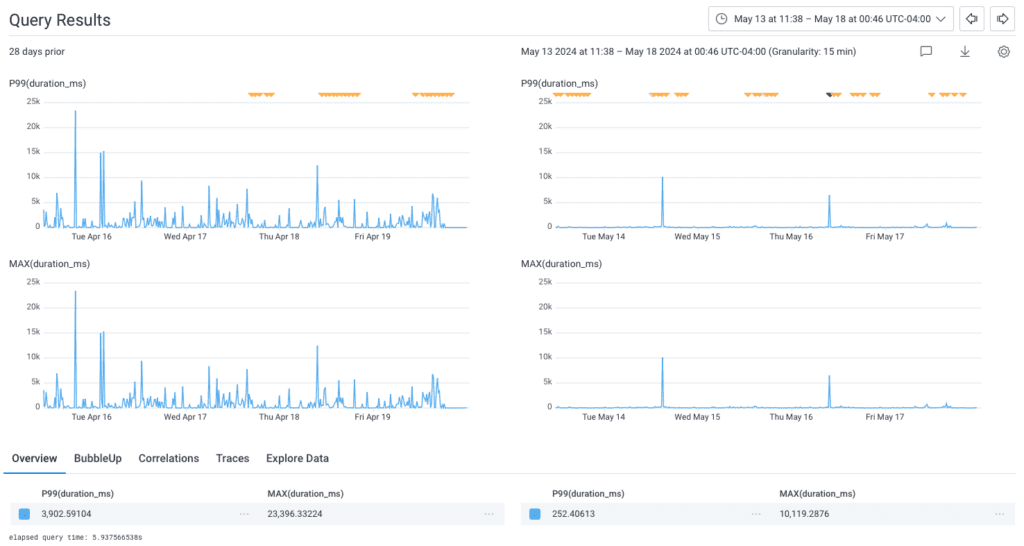Switch to the Overview tab
The height and width of the screenshot is (546, 1024).
pyautogui.click(x=34, y=458)
